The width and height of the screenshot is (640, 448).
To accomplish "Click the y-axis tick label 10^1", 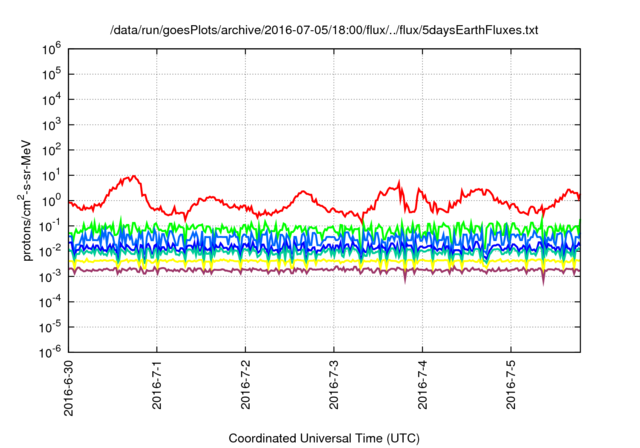I will click(51, 176).
